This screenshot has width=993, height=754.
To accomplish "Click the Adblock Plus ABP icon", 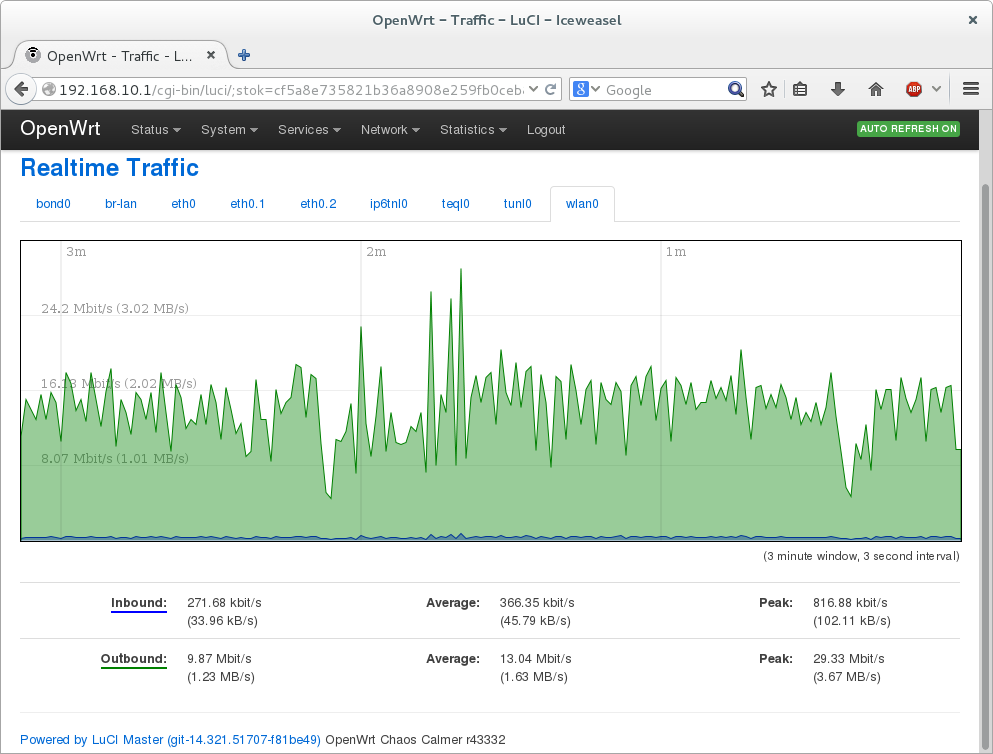I will click(914, 89).
